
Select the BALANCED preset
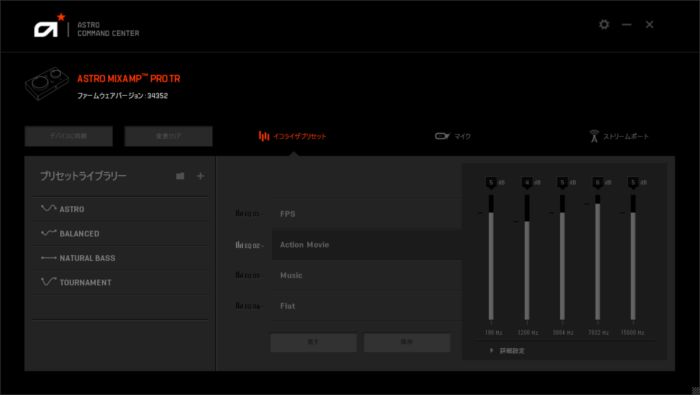click(121, 233)
